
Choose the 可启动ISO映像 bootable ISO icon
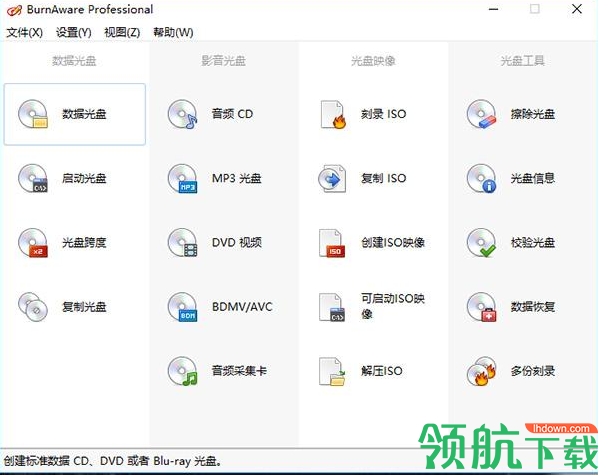pyautogui.click(x=332, y=307)
